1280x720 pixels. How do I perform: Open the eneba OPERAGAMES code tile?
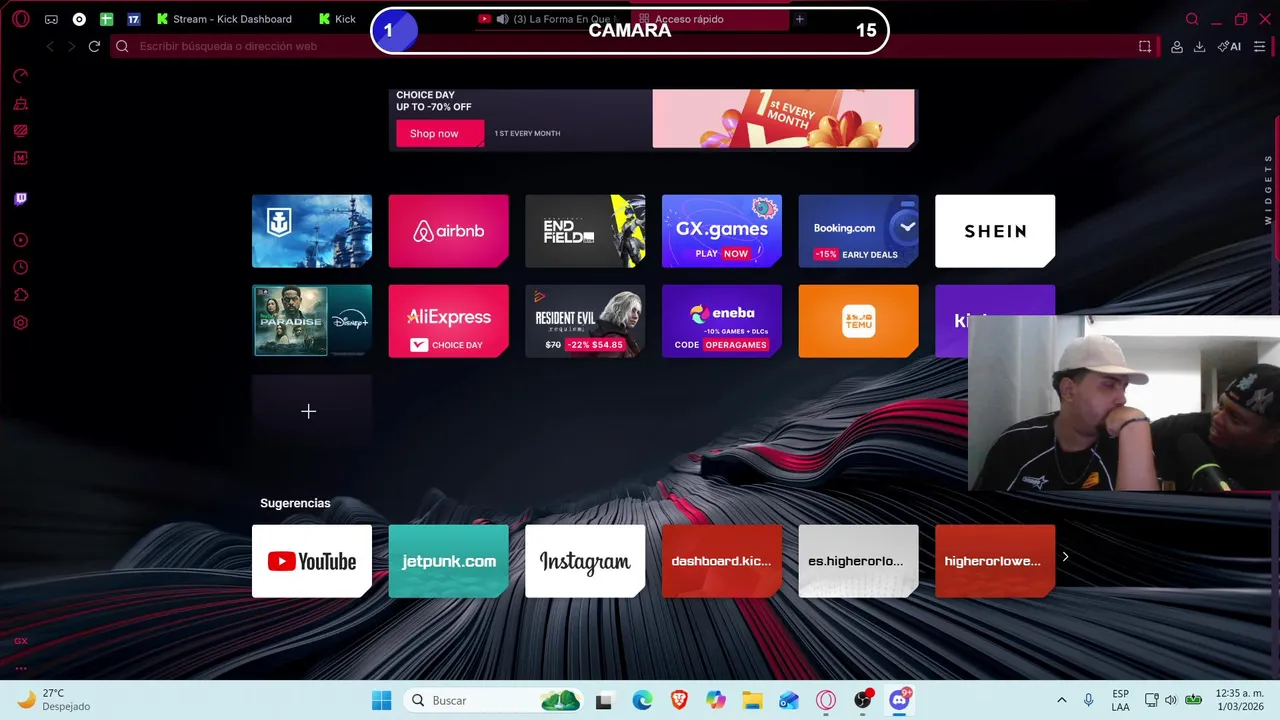pos(722,321)
